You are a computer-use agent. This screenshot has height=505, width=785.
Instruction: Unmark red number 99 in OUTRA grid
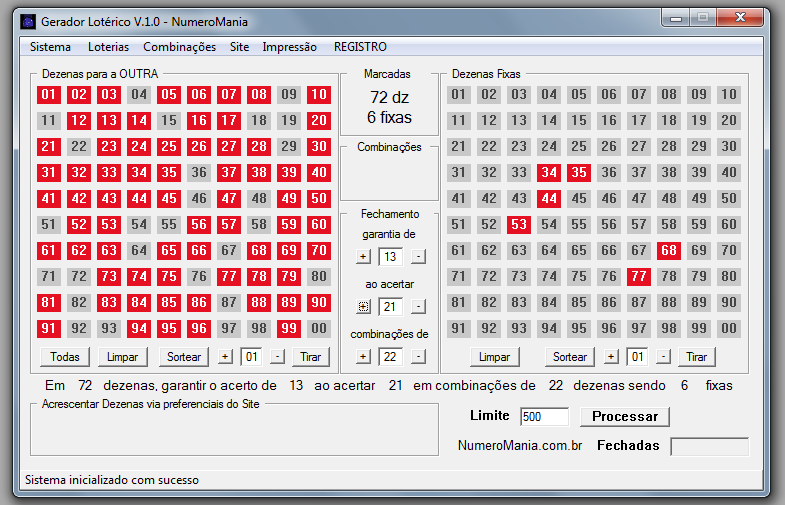[289, 329]
